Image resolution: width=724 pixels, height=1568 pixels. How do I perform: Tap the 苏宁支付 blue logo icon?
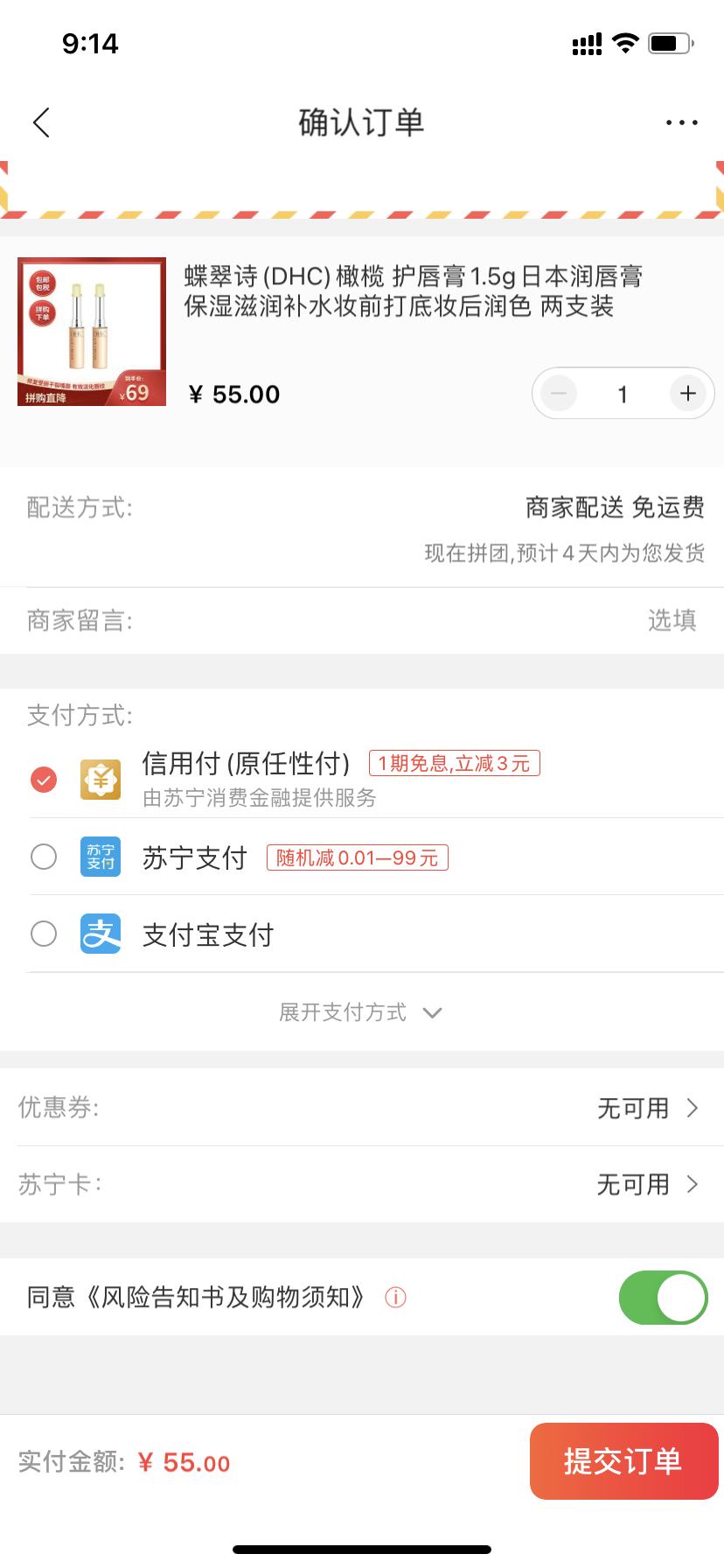pyautogui.click(x=101, y=857)
